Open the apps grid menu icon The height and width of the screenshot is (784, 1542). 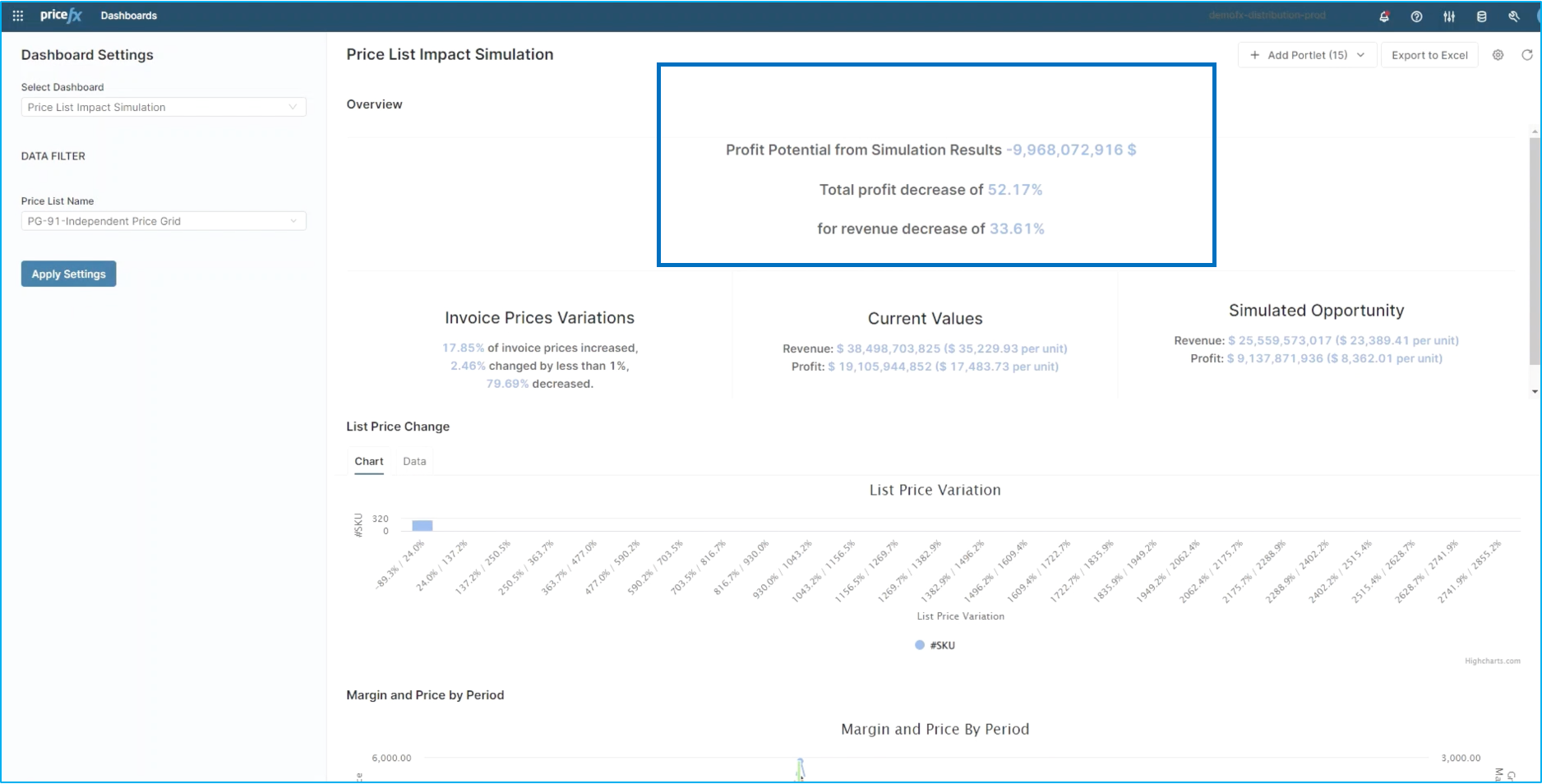pyautogui.click(x=17, y=16)
